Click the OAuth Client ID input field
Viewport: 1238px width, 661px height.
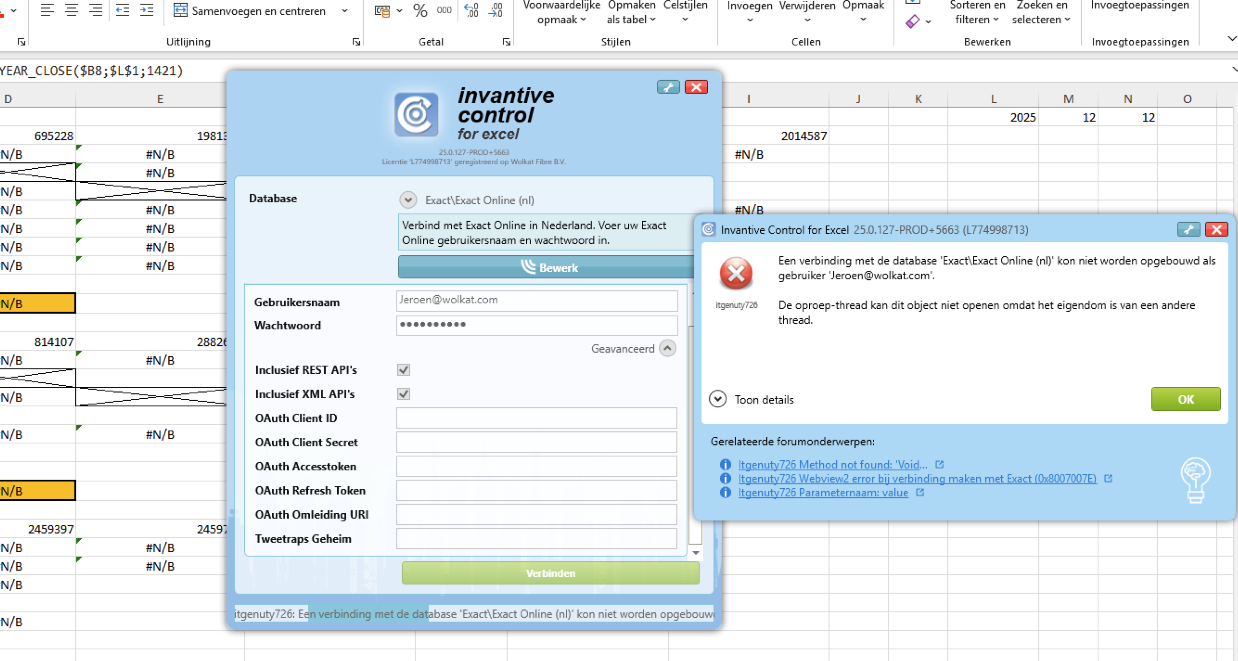click(x=536, y=418)
